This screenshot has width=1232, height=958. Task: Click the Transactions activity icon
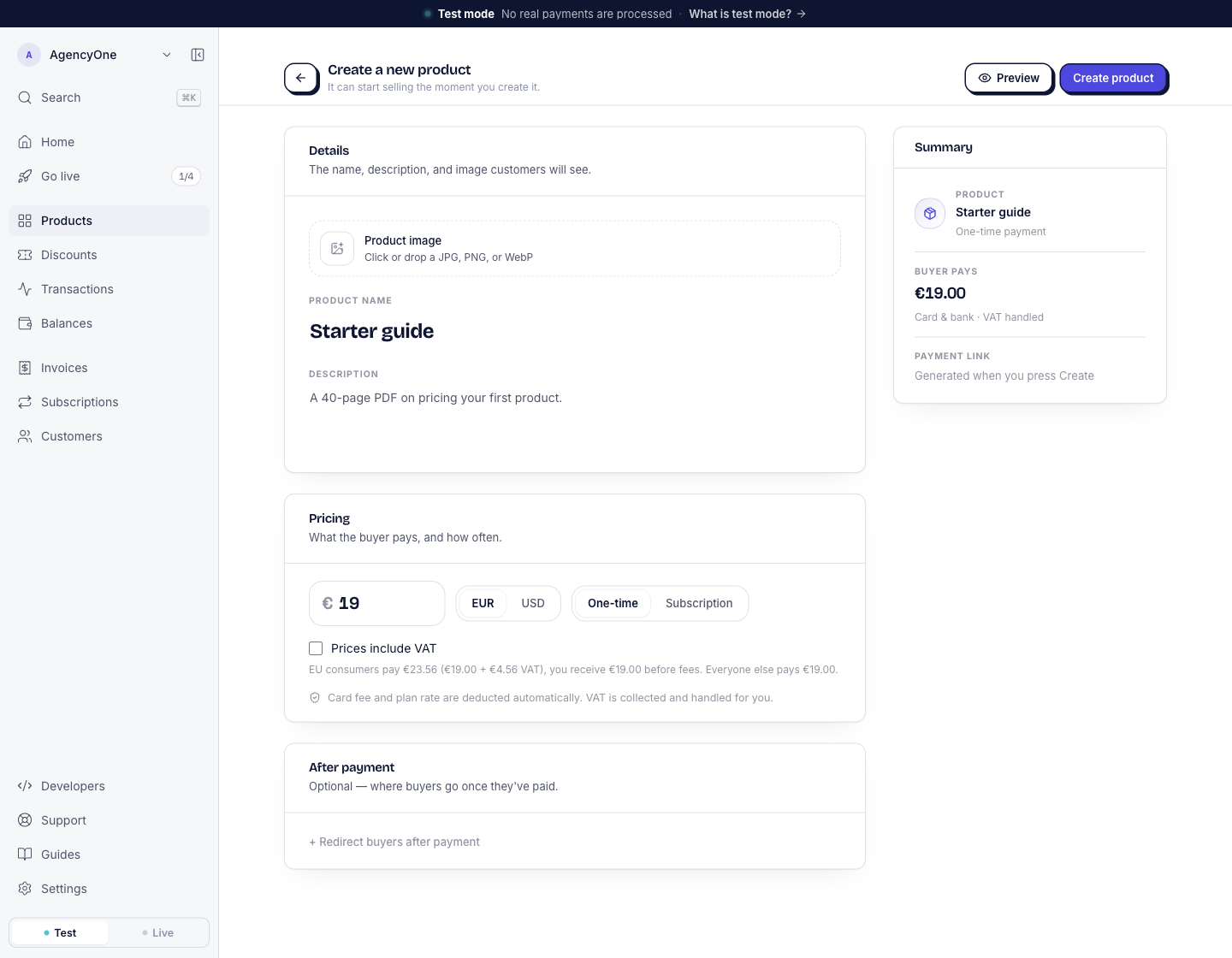point(25,289)
